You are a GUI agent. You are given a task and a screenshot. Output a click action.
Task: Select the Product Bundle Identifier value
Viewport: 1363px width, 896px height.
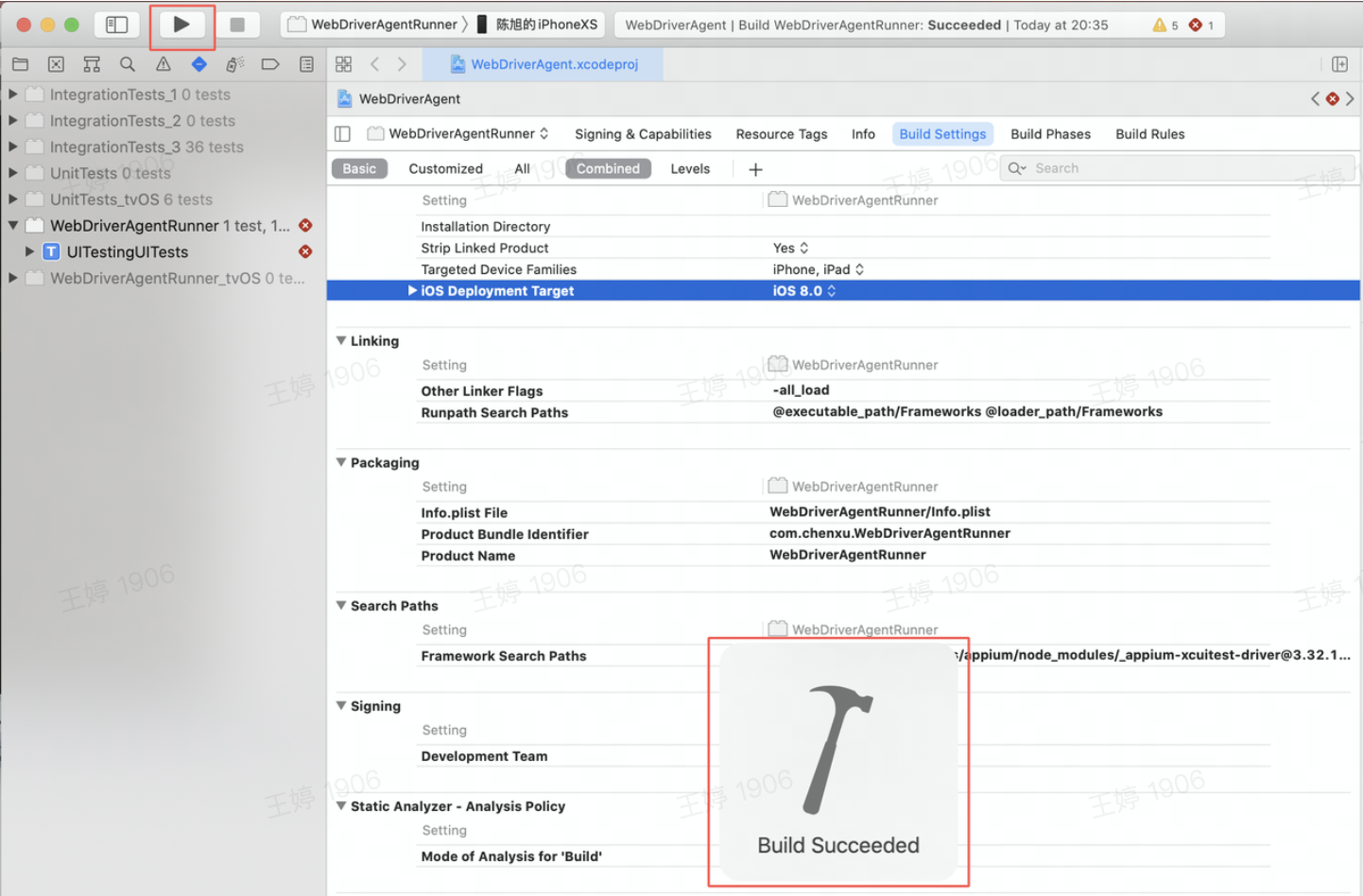coord(889,533)
